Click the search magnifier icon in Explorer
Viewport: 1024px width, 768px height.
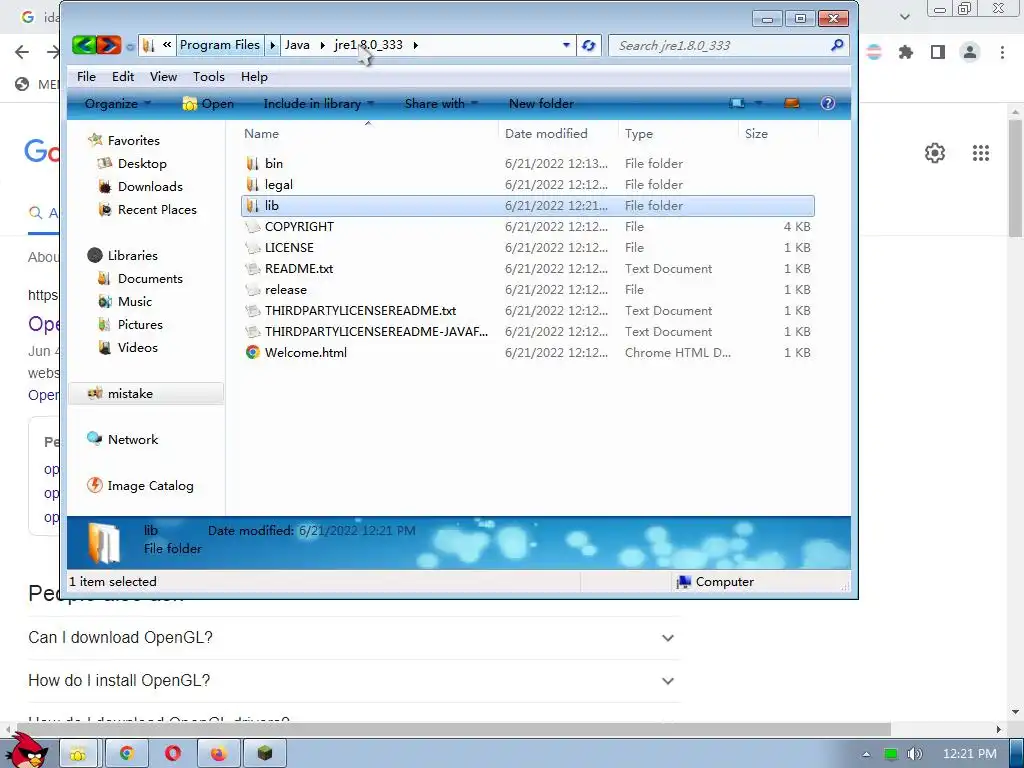(x=837, y=45)
